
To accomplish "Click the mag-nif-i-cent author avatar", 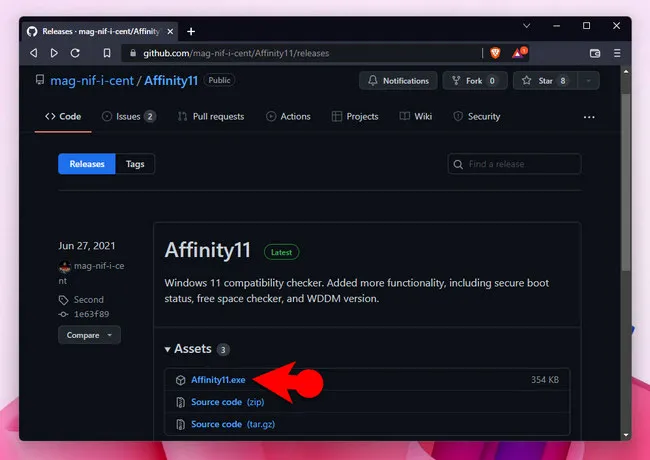I will [65, 267].
